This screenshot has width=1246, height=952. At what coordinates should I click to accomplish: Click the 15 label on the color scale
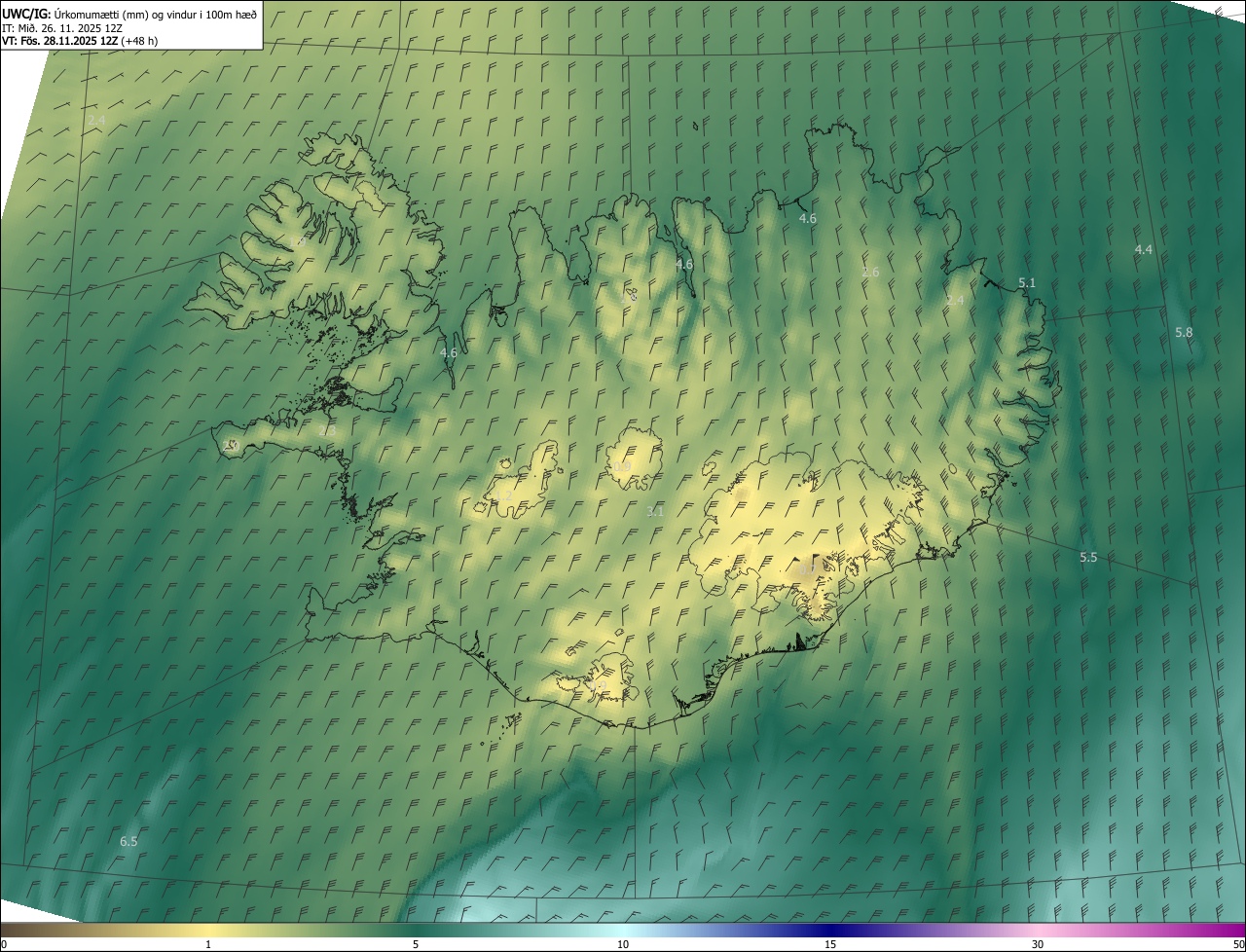[x=830, y=944]
